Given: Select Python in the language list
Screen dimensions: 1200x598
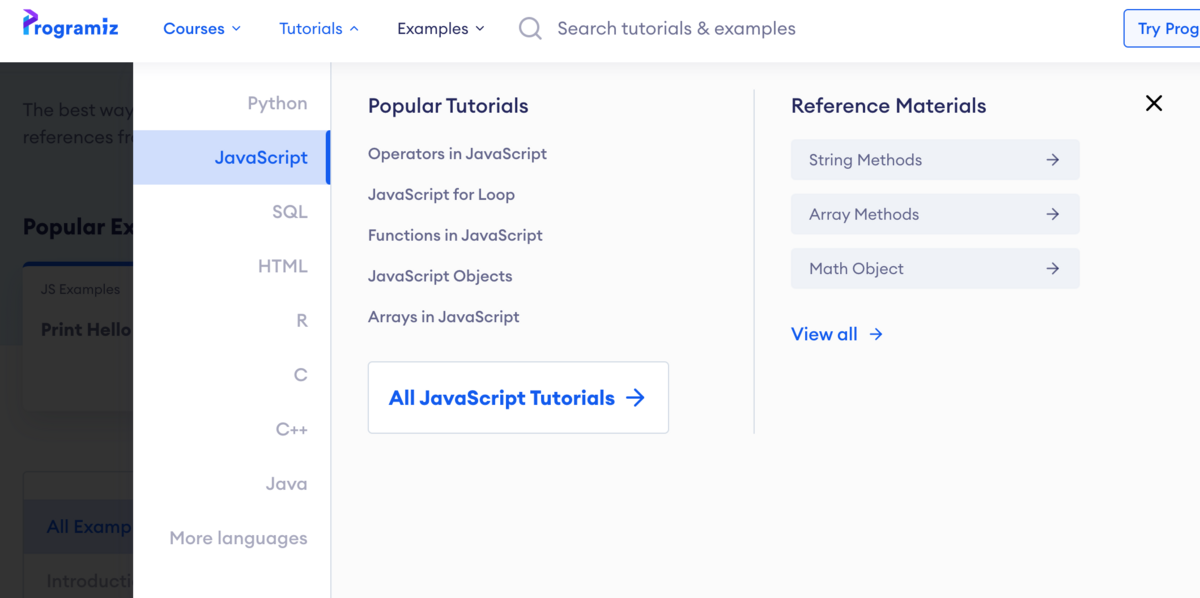Looking at the screenshot, I should click(277, 103).
